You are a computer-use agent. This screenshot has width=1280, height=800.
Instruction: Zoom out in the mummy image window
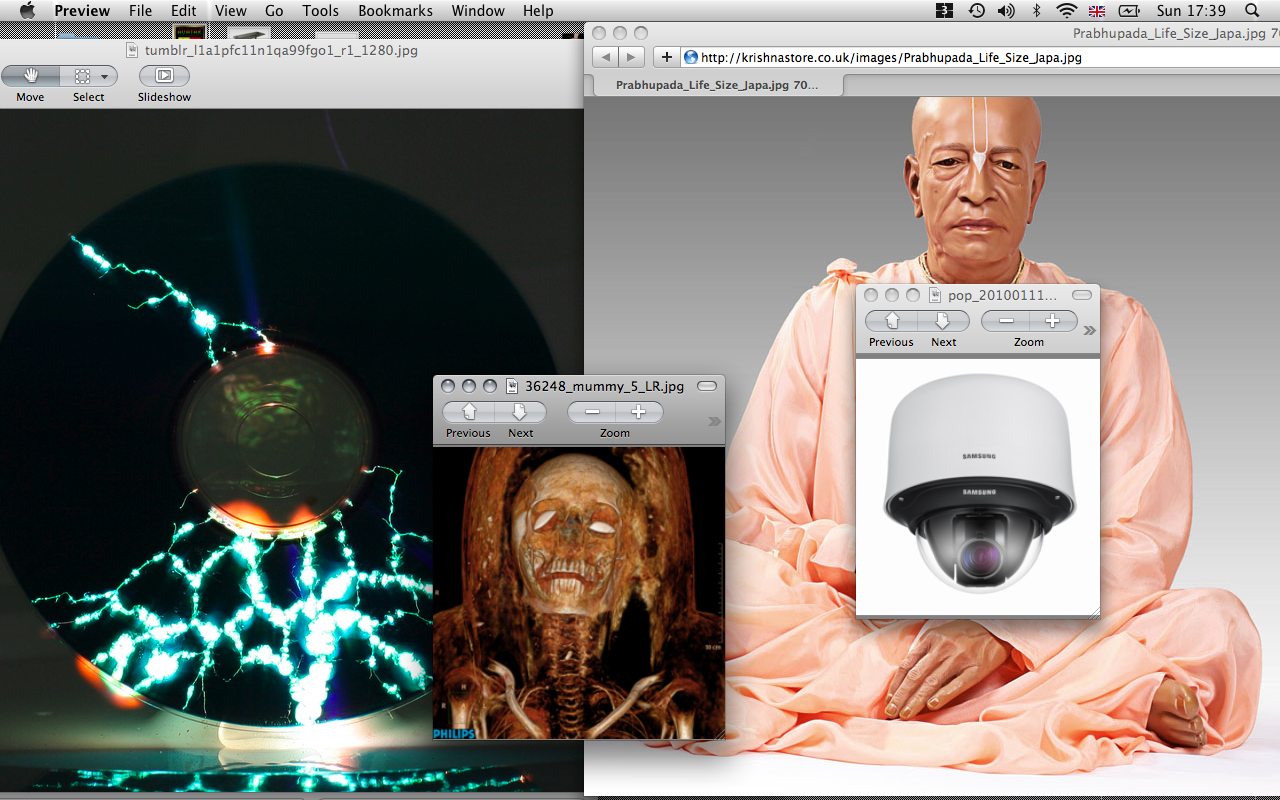coord(592,412)
